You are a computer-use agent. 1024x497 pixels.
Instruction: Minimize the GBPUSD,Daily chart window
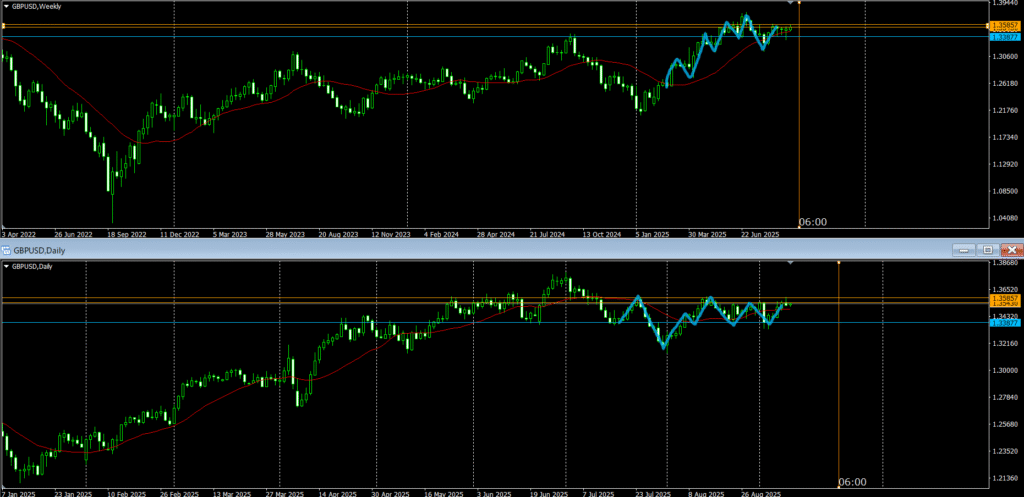tap(963, 250)
